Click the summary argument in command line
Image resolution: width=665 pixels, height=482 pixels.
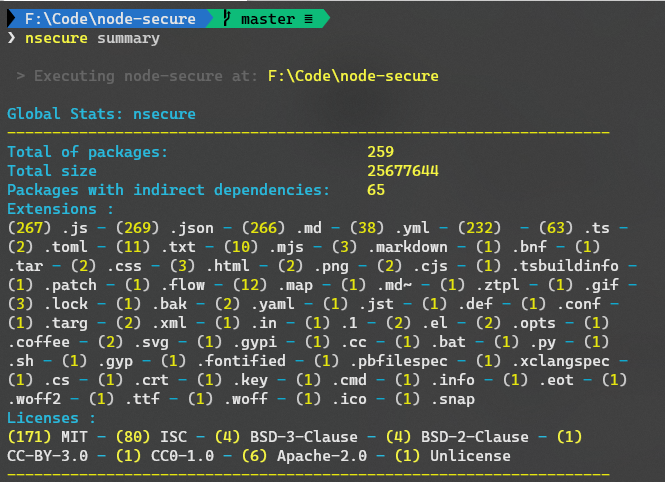128,38
